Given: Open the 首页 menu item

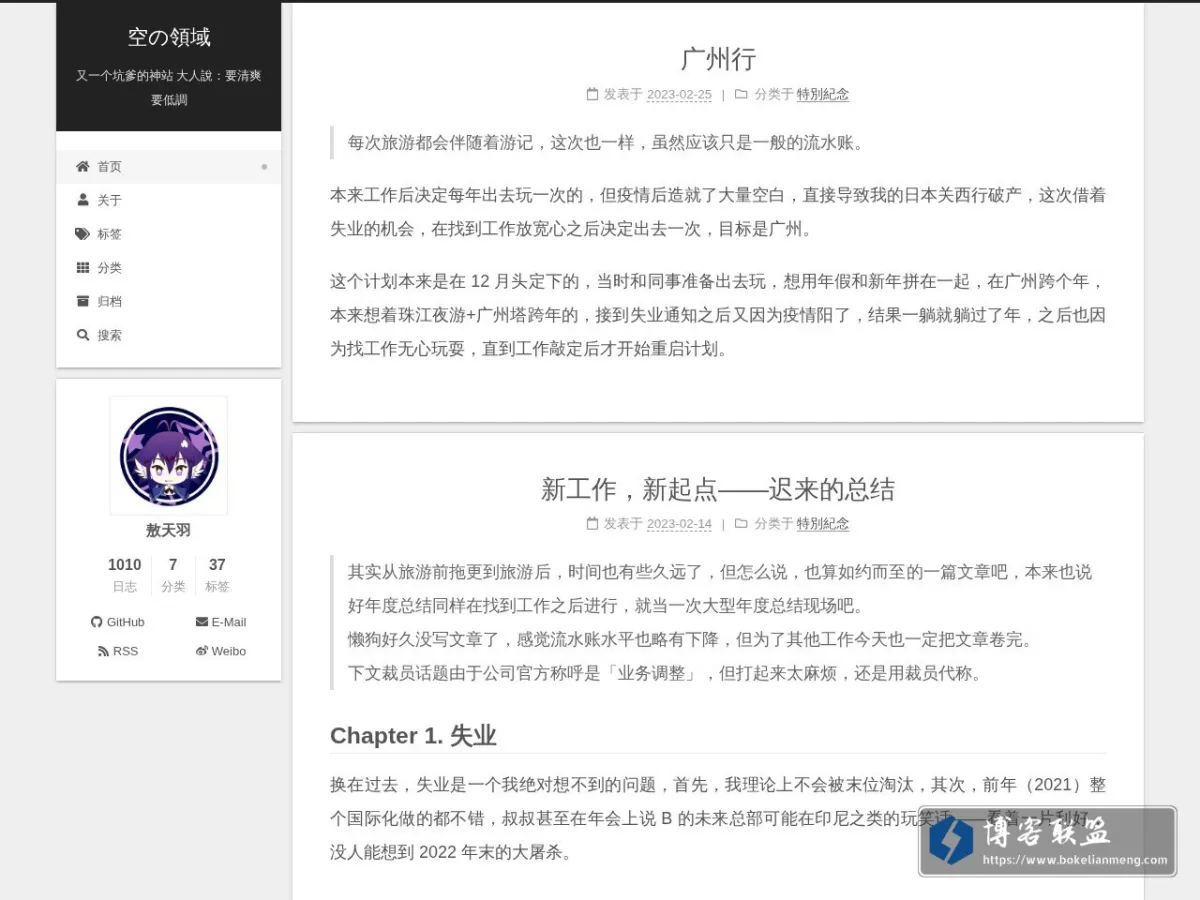Looking at the screenshot, I should (168, 167).
